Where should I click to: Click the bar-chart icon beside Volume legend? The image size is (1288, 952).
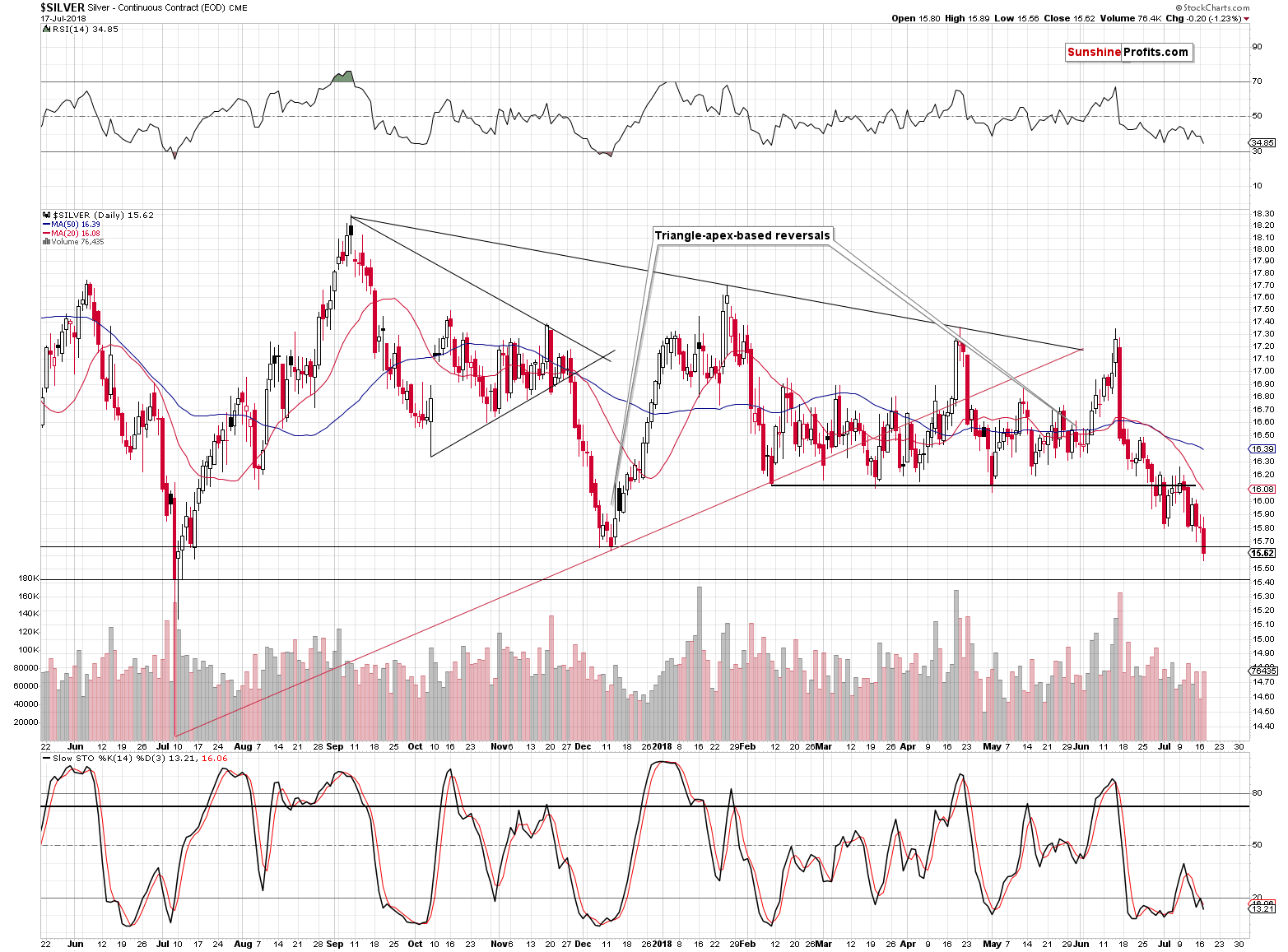click(45, 242)
